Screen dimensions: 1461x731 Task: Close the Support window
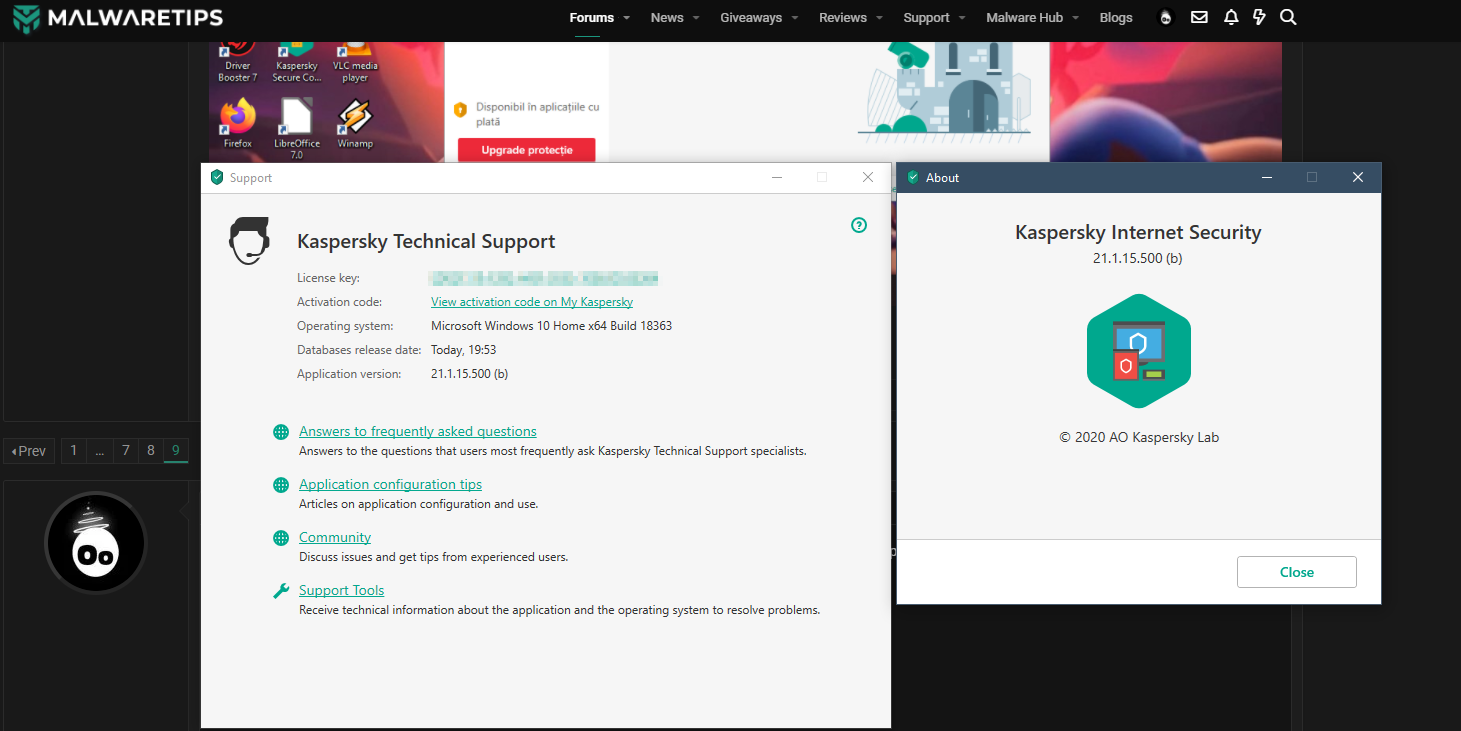tap(867, 178)
